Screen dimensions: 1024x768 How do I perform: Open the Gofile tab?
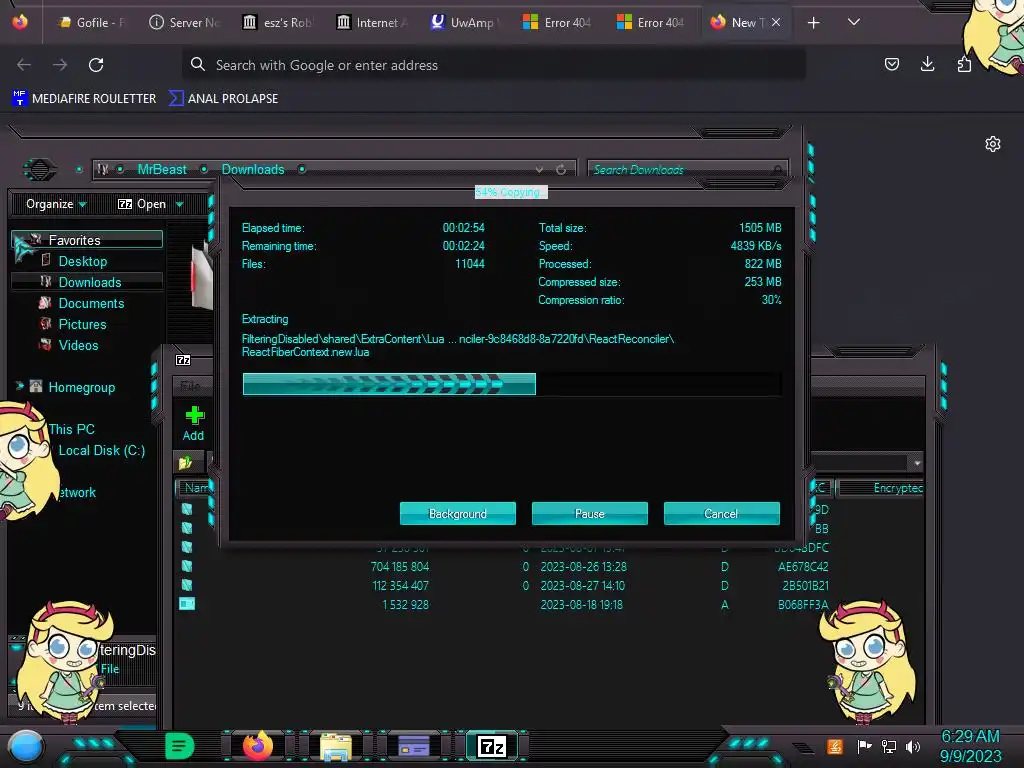point(91,22)
